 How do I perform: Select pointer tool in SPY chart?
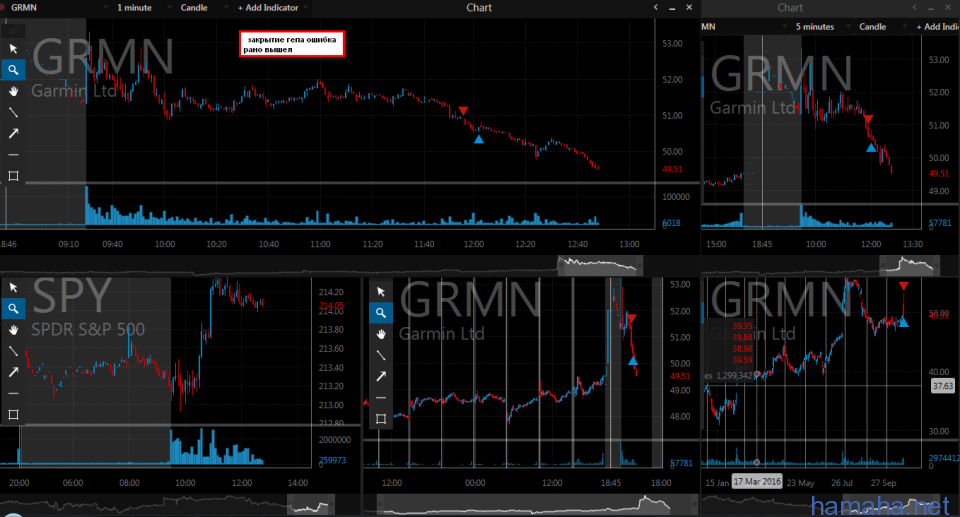(13, 288)
